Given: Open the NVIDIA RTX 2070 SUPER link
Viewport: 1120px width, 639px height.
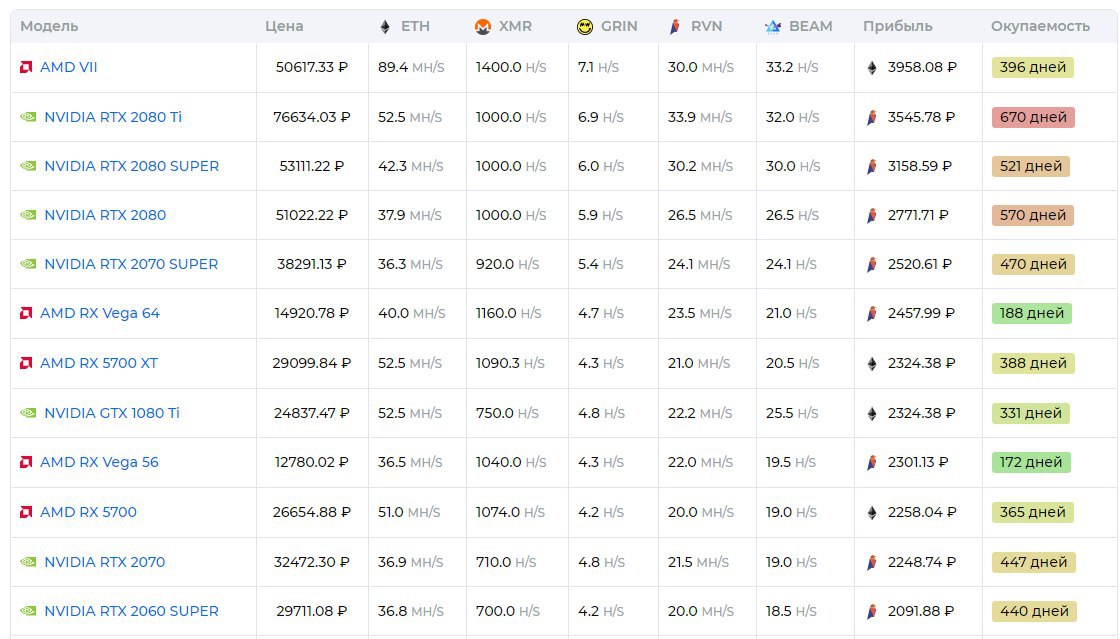Looking at the screenshot, I should [x=131, y=264].
